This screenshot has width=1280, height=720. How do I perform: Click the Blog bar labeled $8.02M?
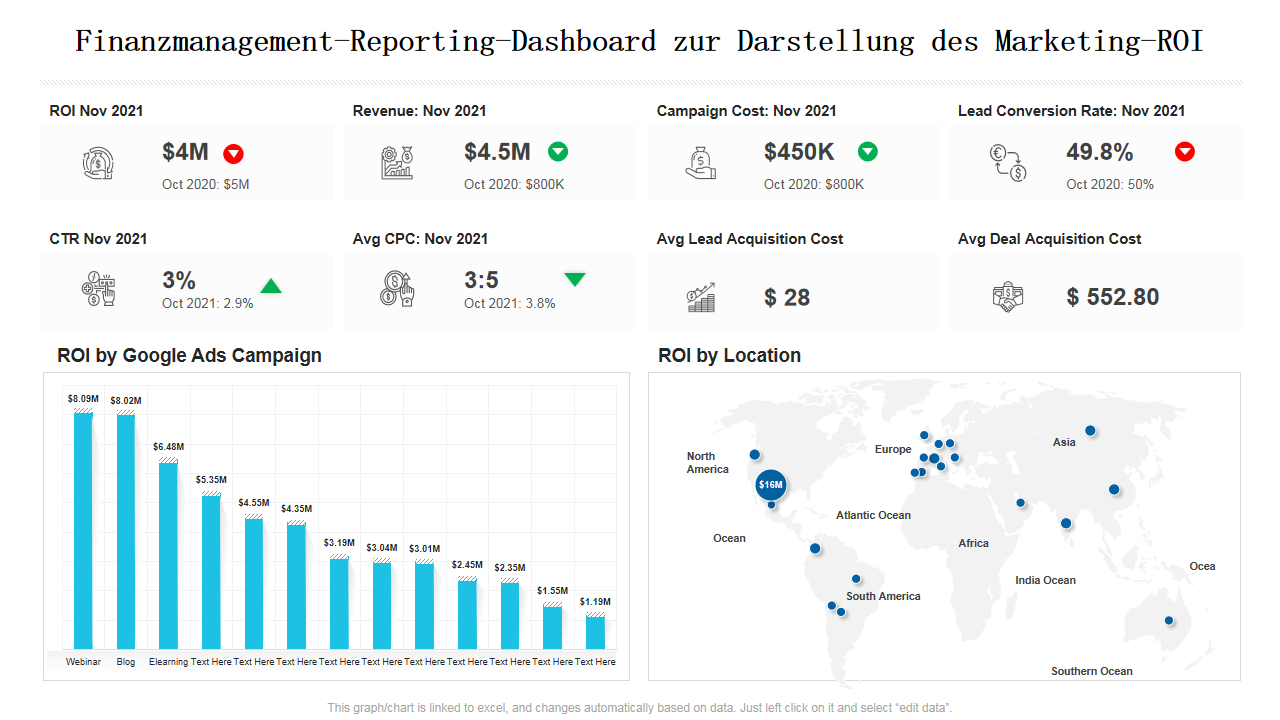pyautogui.click(x=126, y=530)
